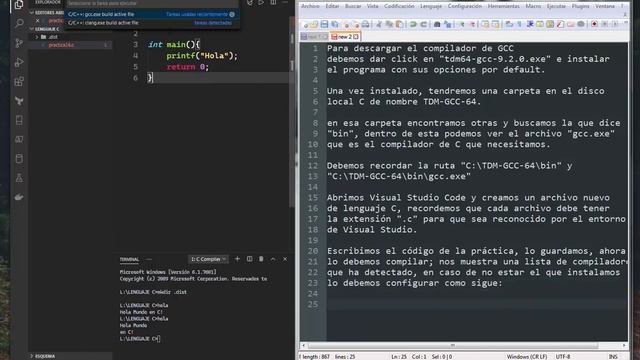
Task: Open Ventana menu in Notepad++
Action: [605, 6]
